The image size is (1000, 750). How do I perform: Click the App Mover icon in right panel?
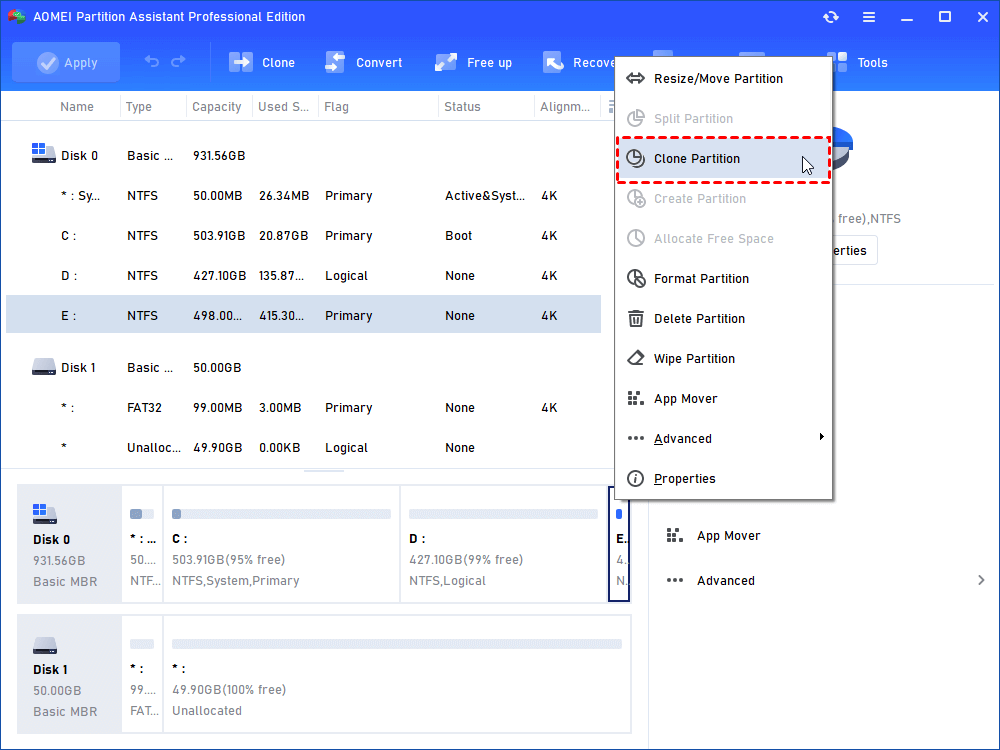pyautogui.click(x=674, y=535)
